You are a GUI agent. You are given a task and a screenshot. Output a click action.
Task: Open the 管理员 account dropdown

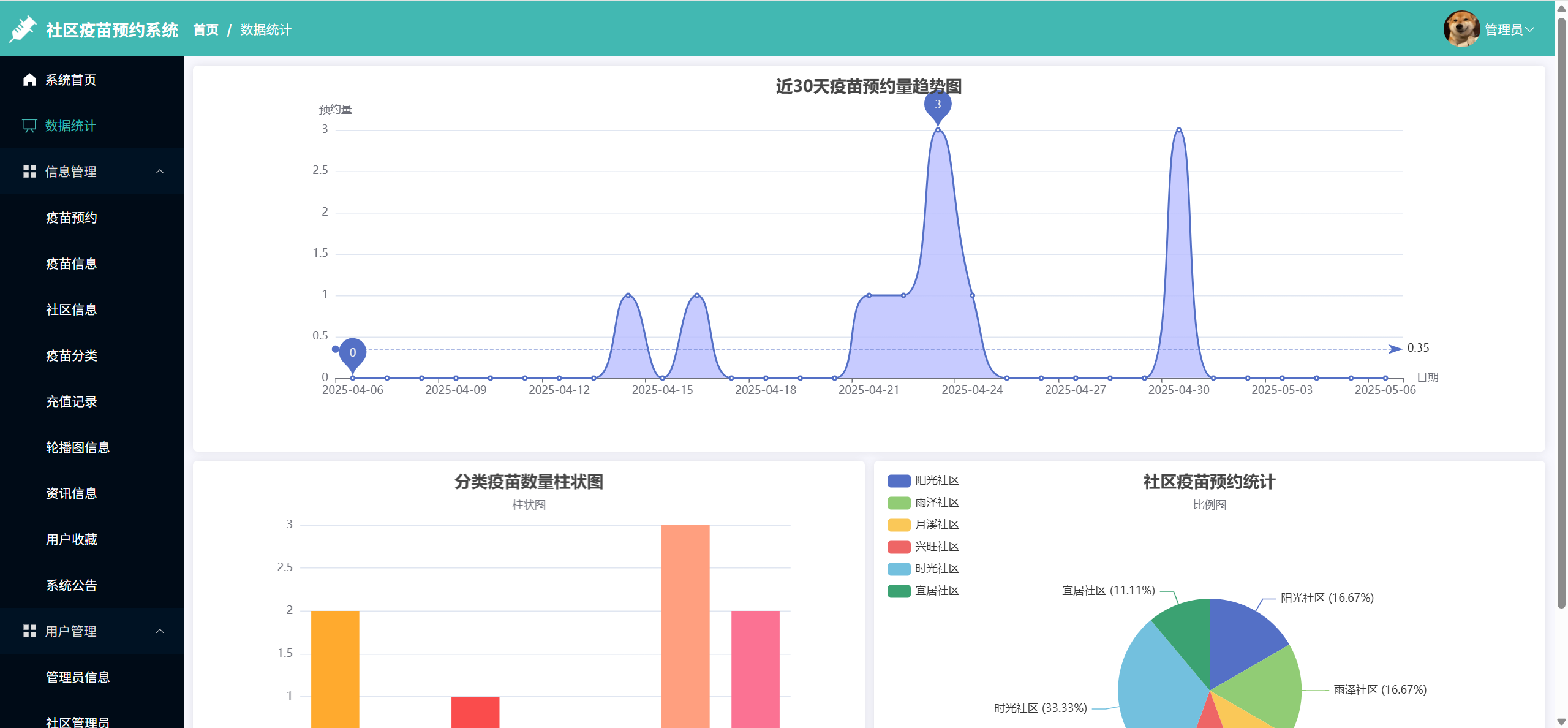[1509, 29]
